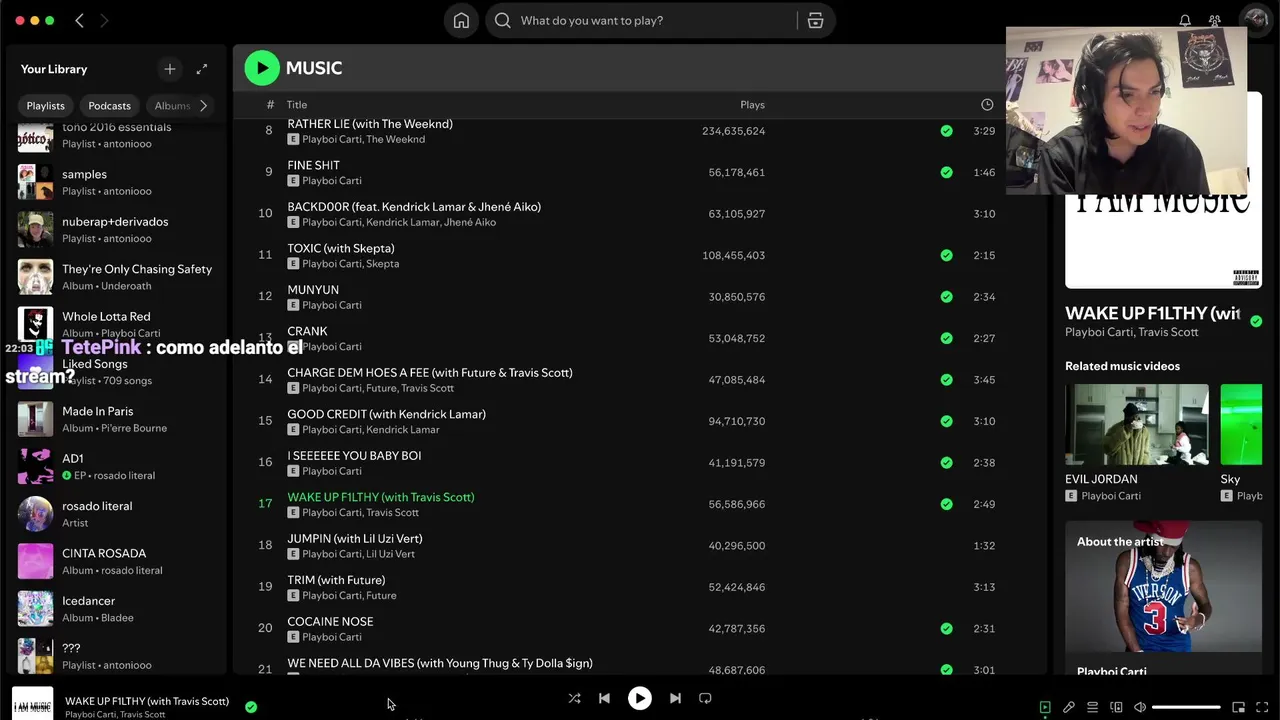Toggle saved checkmark for RATHER LIE
The image size is (1280, 720).
point(946,131)
